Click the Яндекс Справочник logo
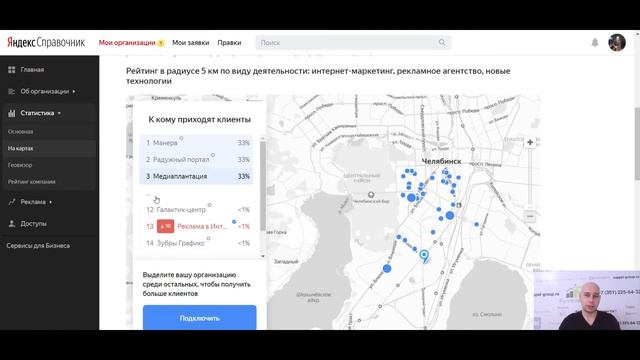Image resolution: width=640 pixels, height=360 pixels. click(46, 42)
